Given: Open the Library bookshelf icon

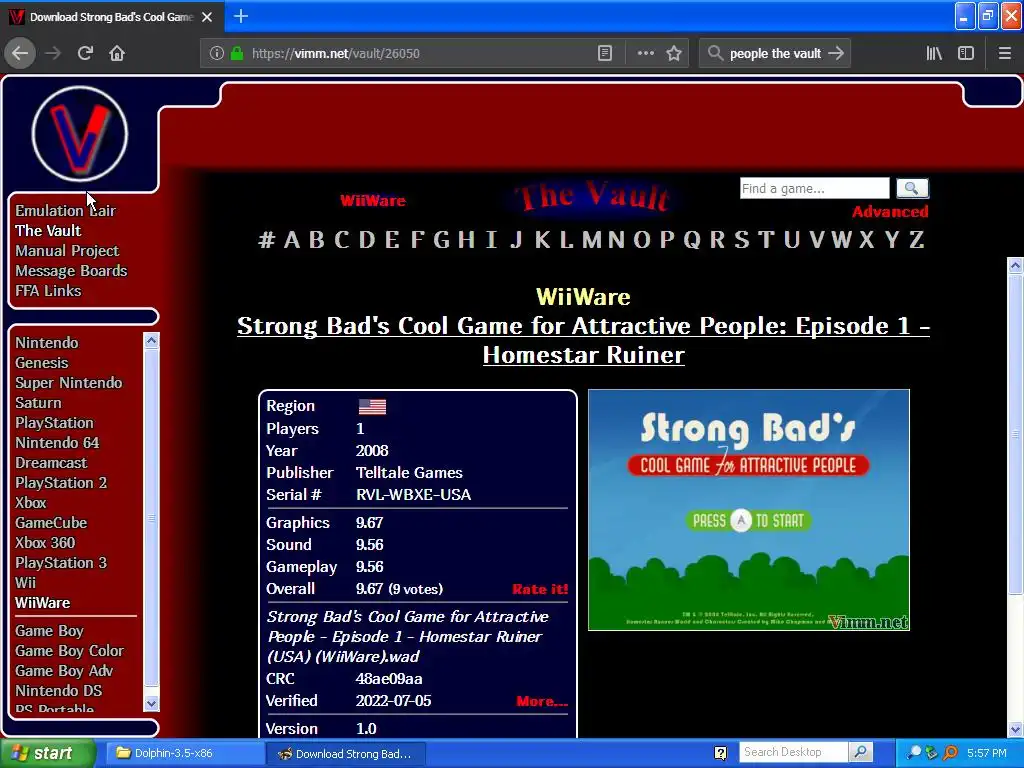Looking at the screenshot, I should click(x=934, y=54).
